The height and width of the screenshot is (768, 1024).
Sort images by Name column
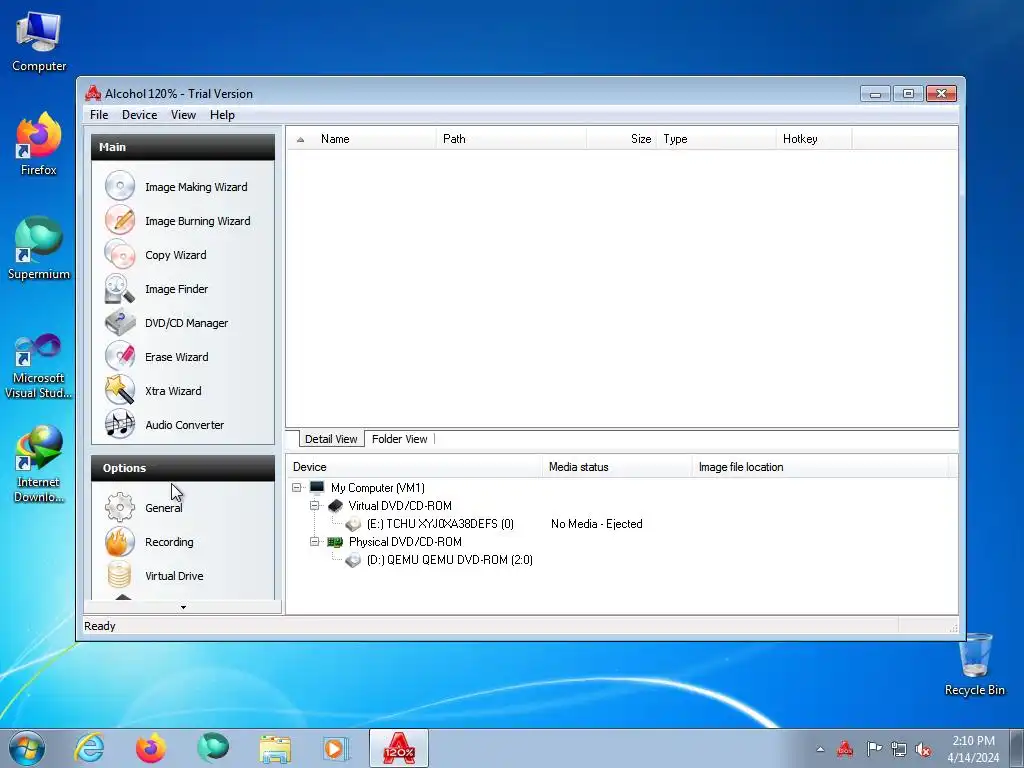375,139
